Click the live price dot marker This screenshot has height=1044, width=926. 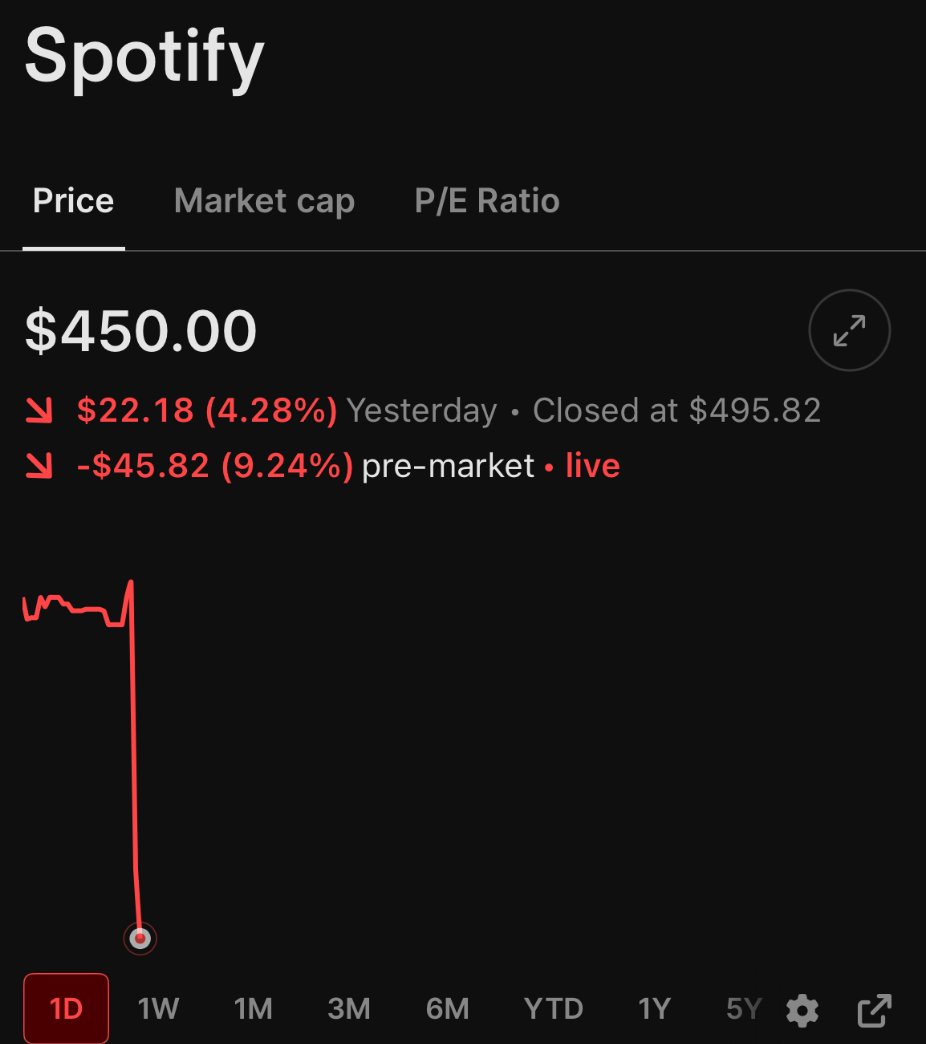coord(140,938)
